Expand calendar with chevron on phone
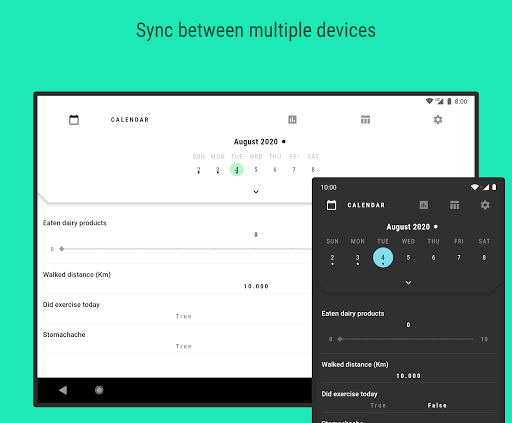Viewport: 512px width, 423px height. coord(408,282)
